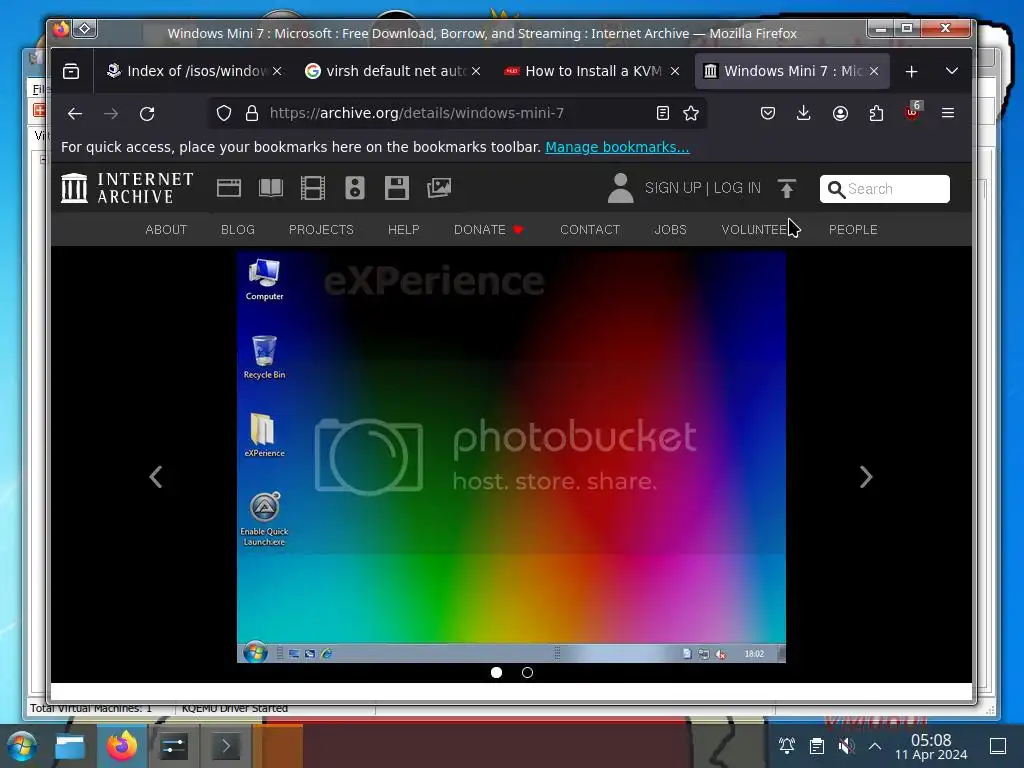Open the Web (Wayback) media icon
The width and height of the screenshot is (1024, 768).
(229, 188)
